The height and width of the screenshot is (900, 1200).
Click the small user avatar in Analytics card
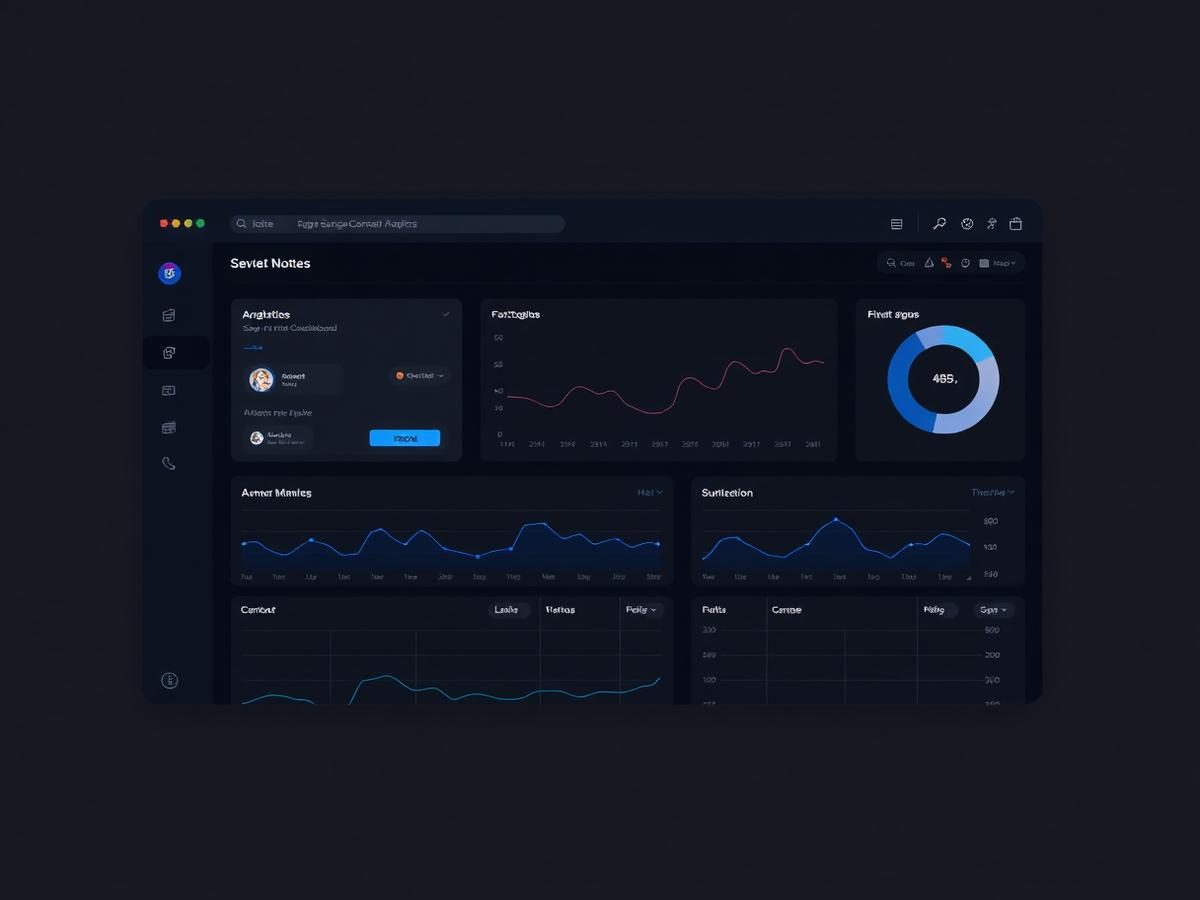[x=257, y=438]
